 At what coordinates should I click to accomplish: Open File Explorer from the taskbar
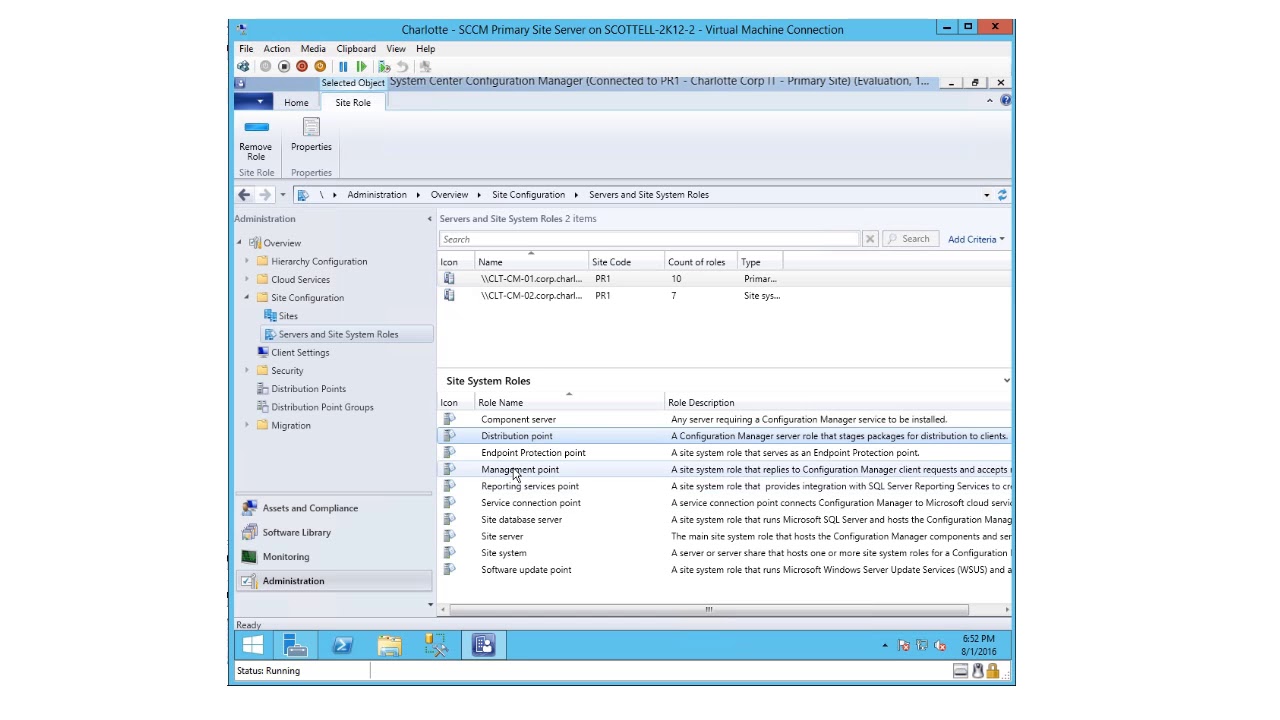[x=389, y=646]
